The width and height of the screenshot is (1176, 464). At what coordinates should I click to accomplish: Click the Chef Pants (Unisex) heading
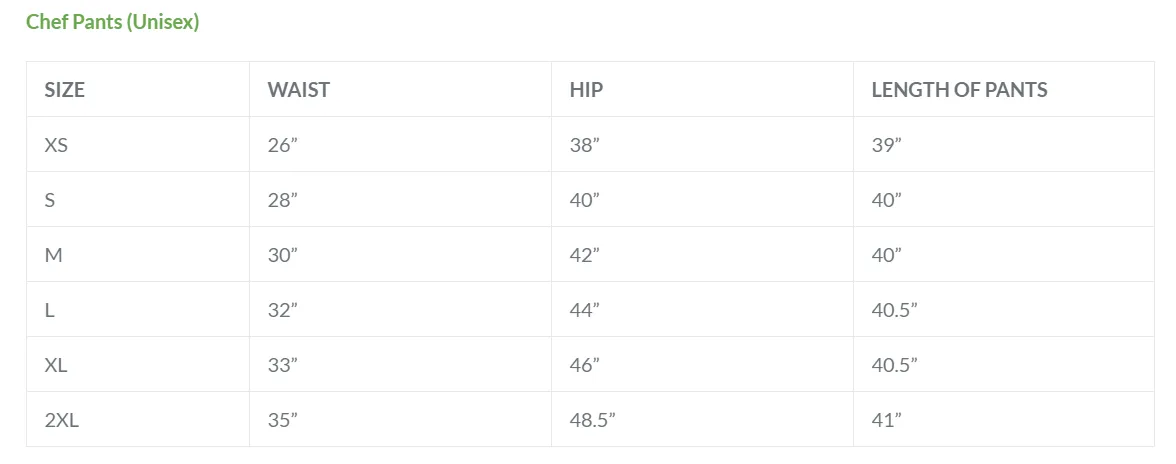pos(112,22)
